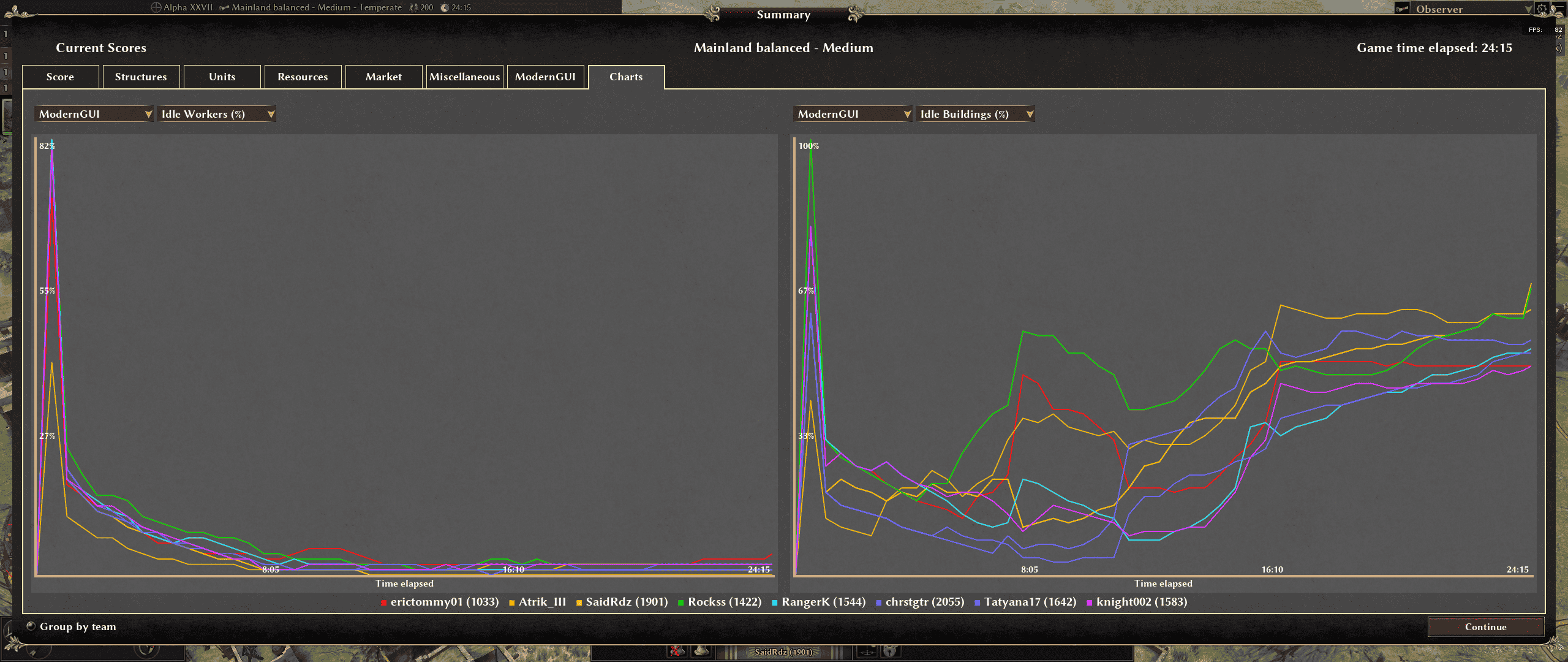Open left chart ModernGUI category dropdown

[94, 114]
